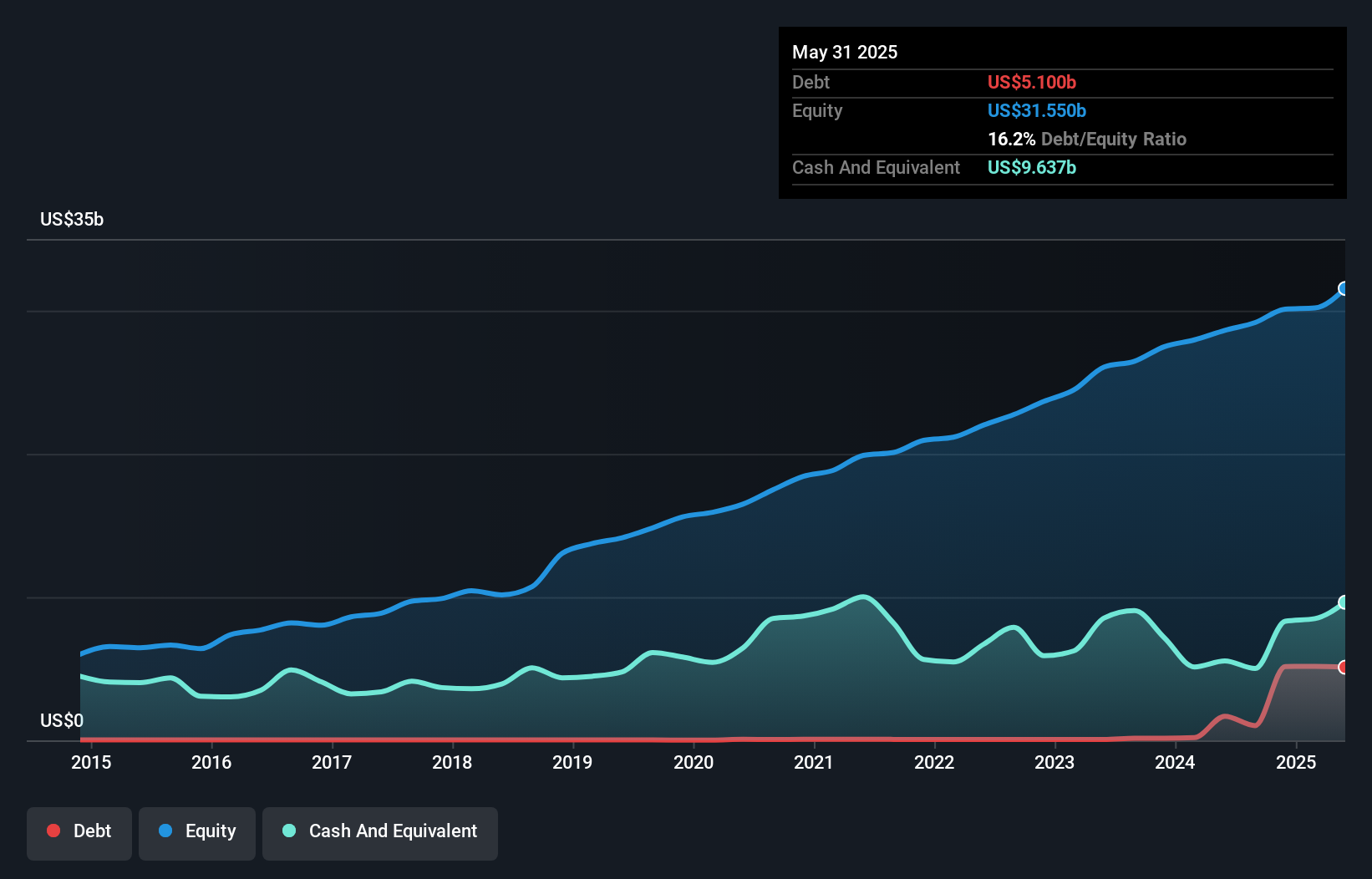Click the US$0 y-axis label
Image resolution: width=1372 pixels, height=879 pixels.
pos(62,720)
